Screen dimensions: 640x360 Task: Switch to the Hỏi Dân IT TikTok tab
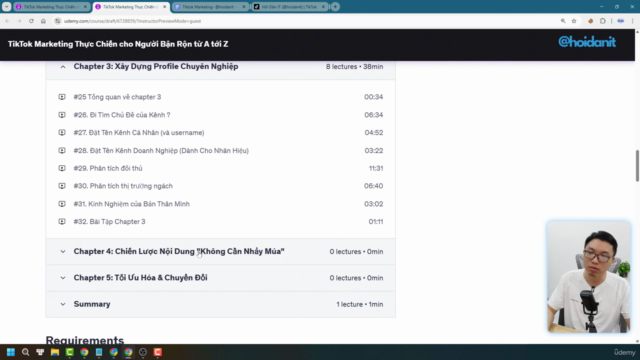(x=289, y=7)
